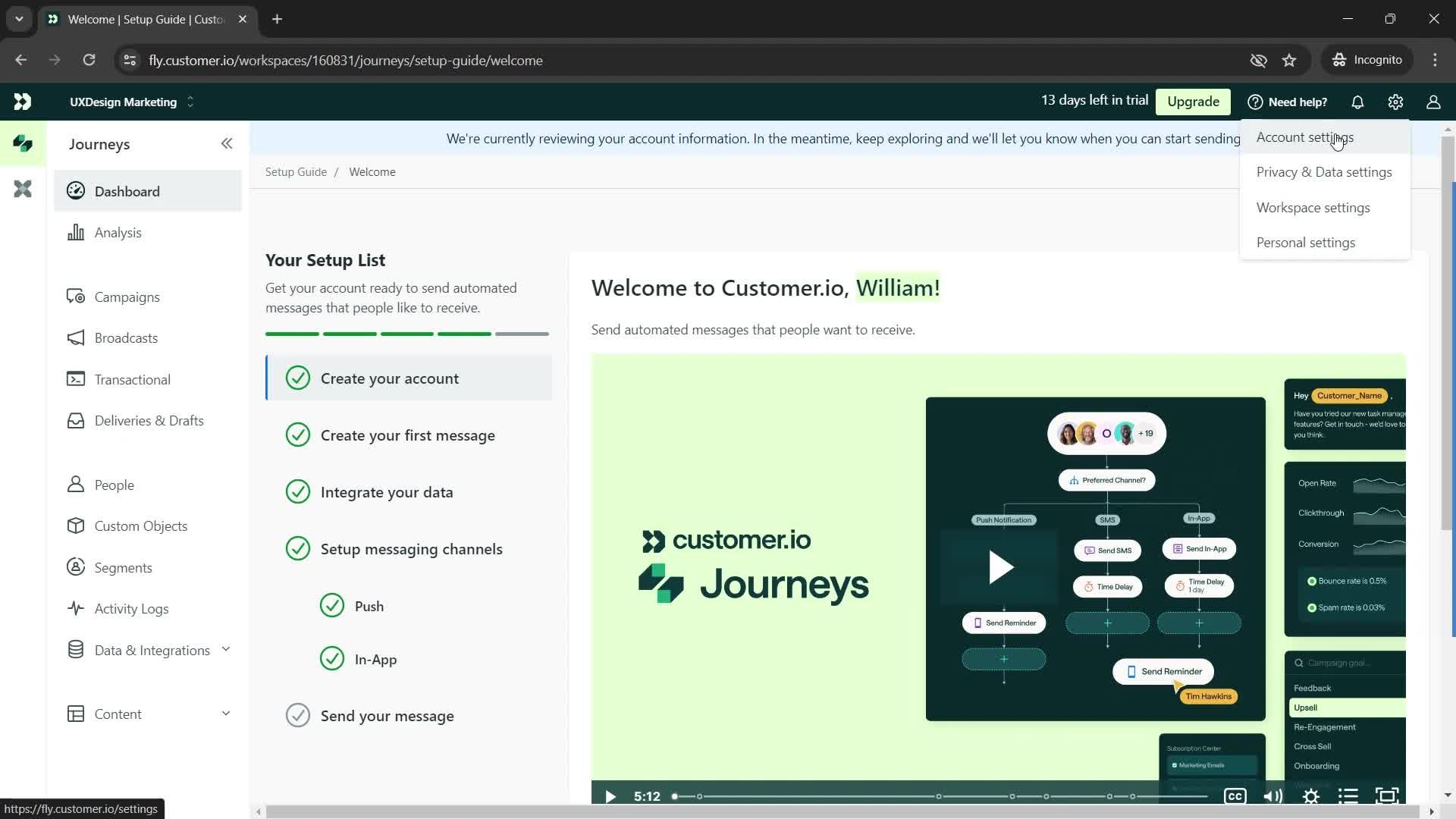Image resolution: width=1456 pixels, height=819 pixels.
Task: Click the Upgrade button
Action: click(x=1194, y=101)
